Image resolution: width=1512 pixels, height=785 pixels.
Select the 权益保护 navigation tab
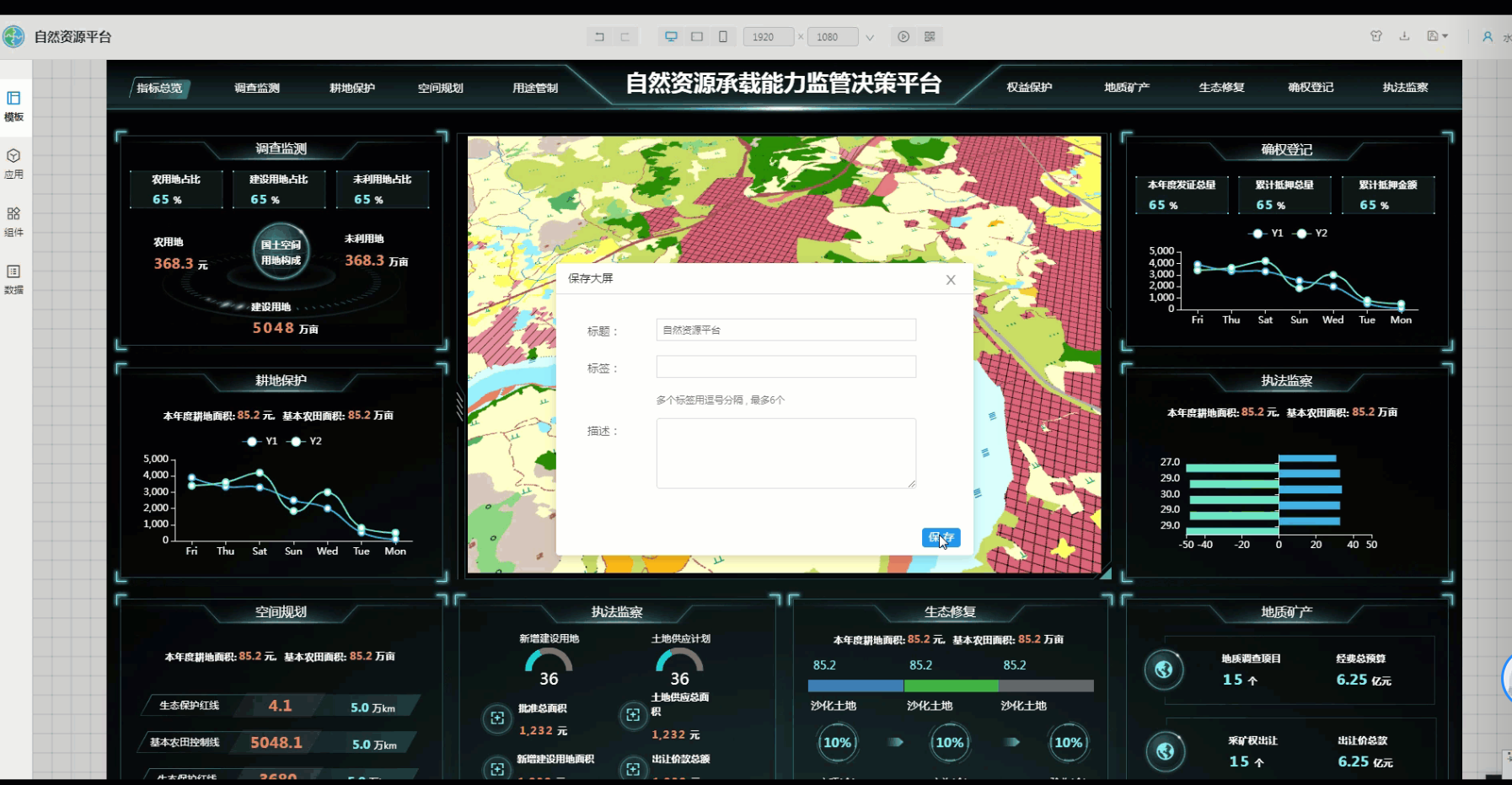point(1029,87)
